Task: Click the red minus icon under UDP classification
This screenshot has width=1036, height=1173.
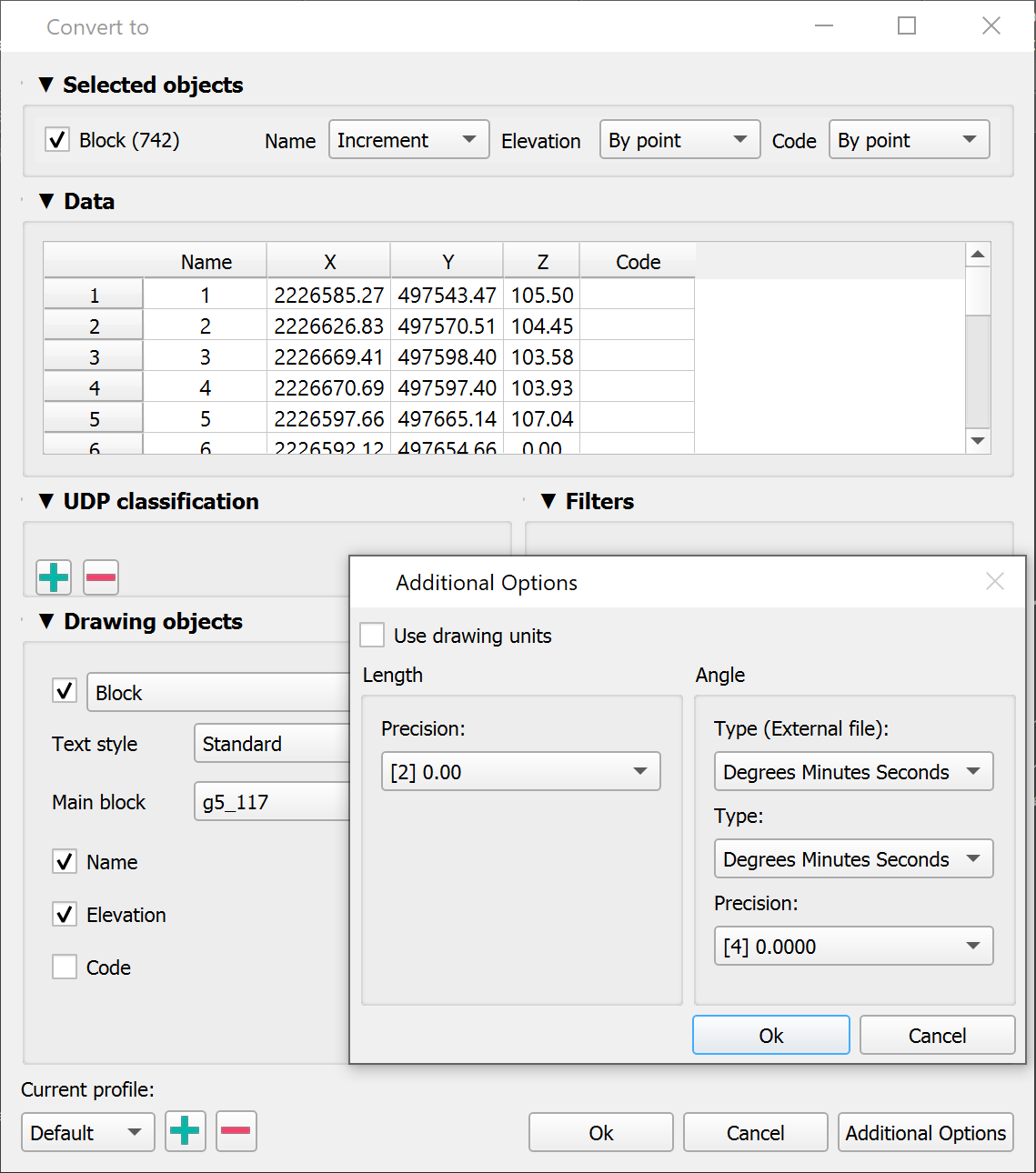Action: pos(101,577)
